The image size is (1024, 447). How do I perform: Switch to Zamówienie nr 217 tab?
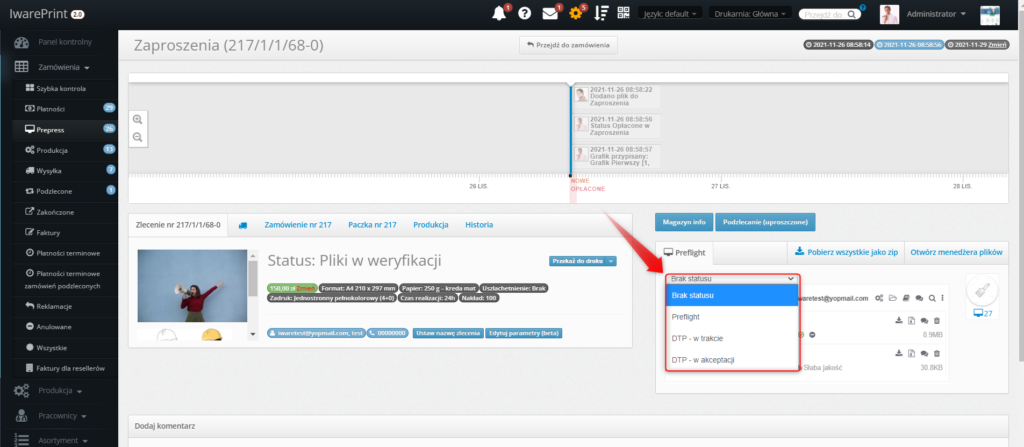[x=298, y=225]
